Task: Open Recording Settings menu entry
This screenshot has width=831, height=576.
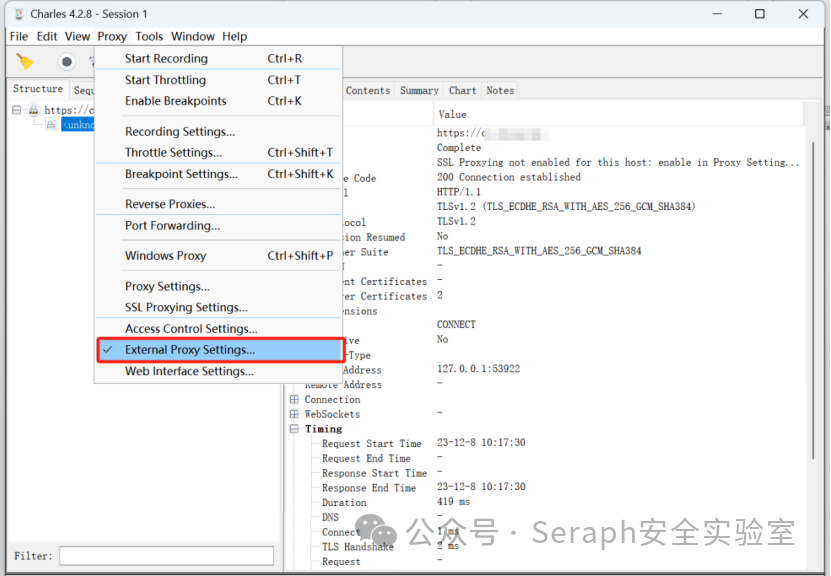Action: (219, 131)
